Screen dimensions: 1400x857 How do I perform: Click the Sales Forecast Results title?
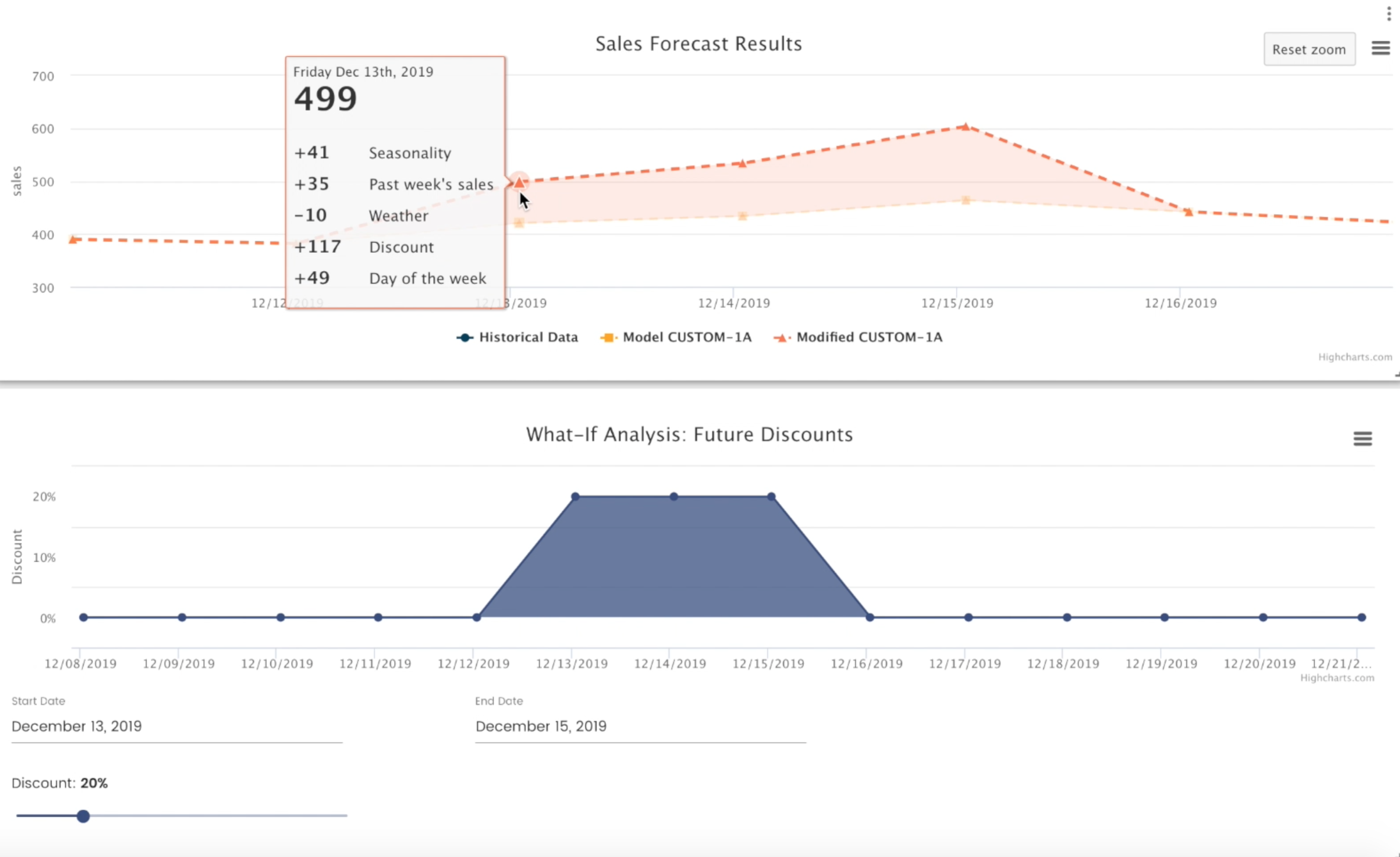[698, 44]
